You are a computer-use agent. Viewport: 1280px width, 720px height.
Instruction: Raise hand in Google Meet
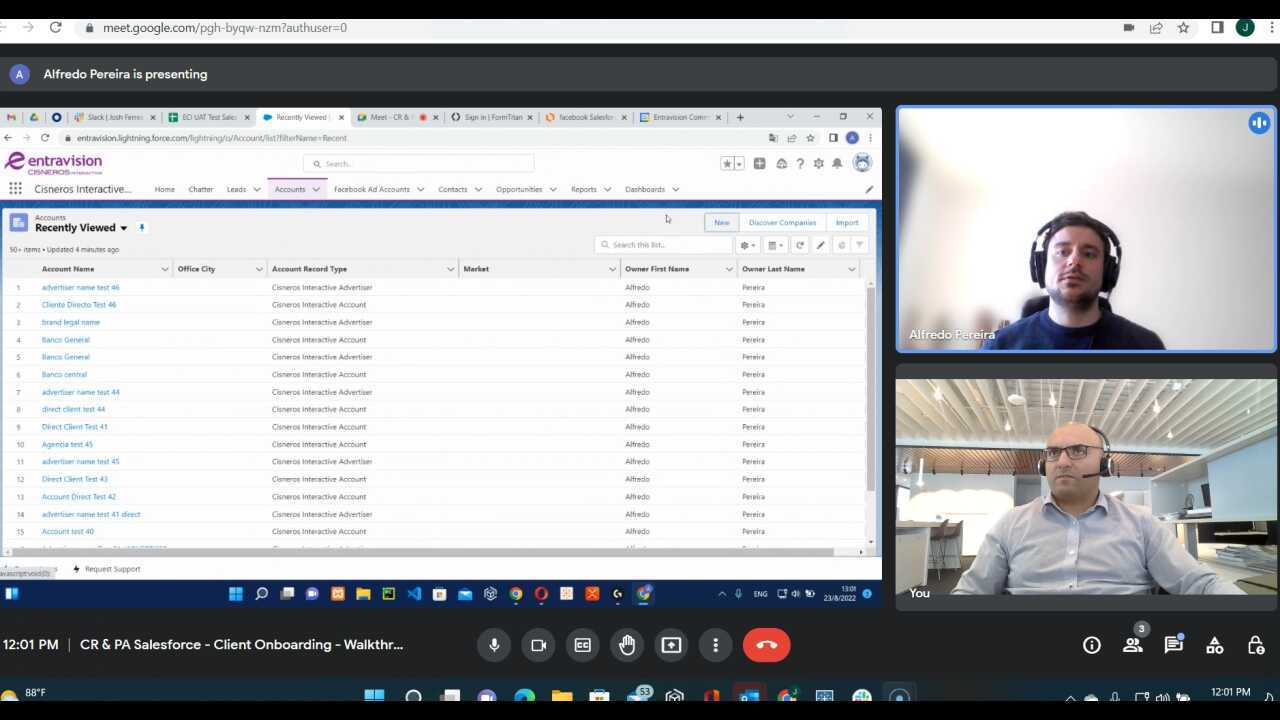point(627,645)
